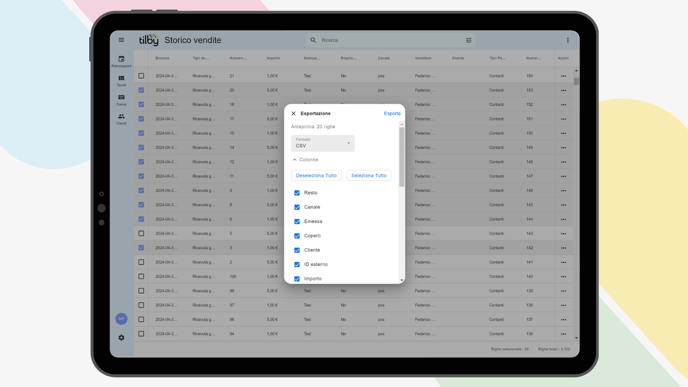This screenshot has height=387, width=688.
Task: Focus the Ricerca search field
Action: (391, 40)
